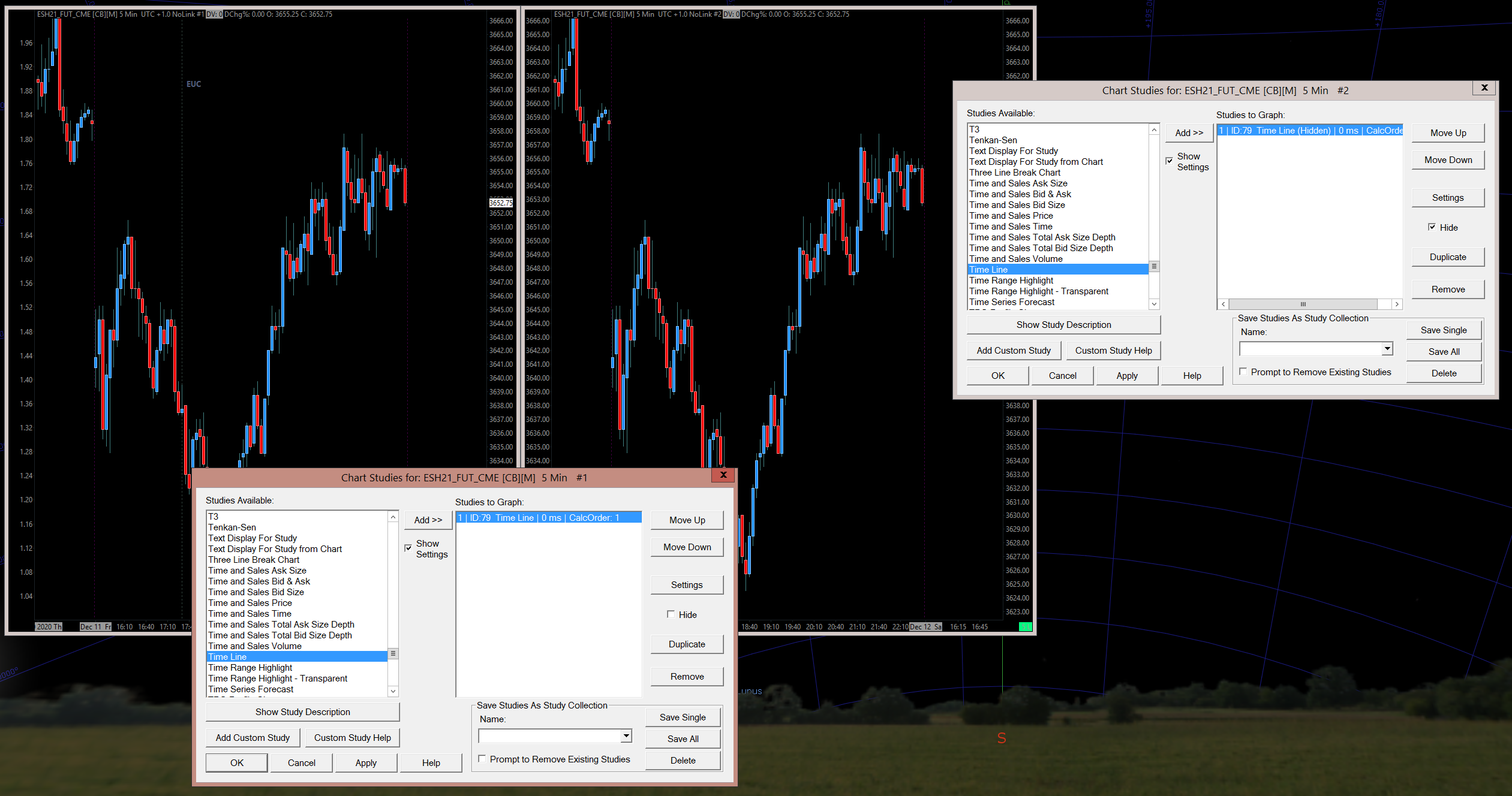Toggle Show Settings in chart #1 dialog
The height and width of the screenshot is (796, 1512).
408,548
